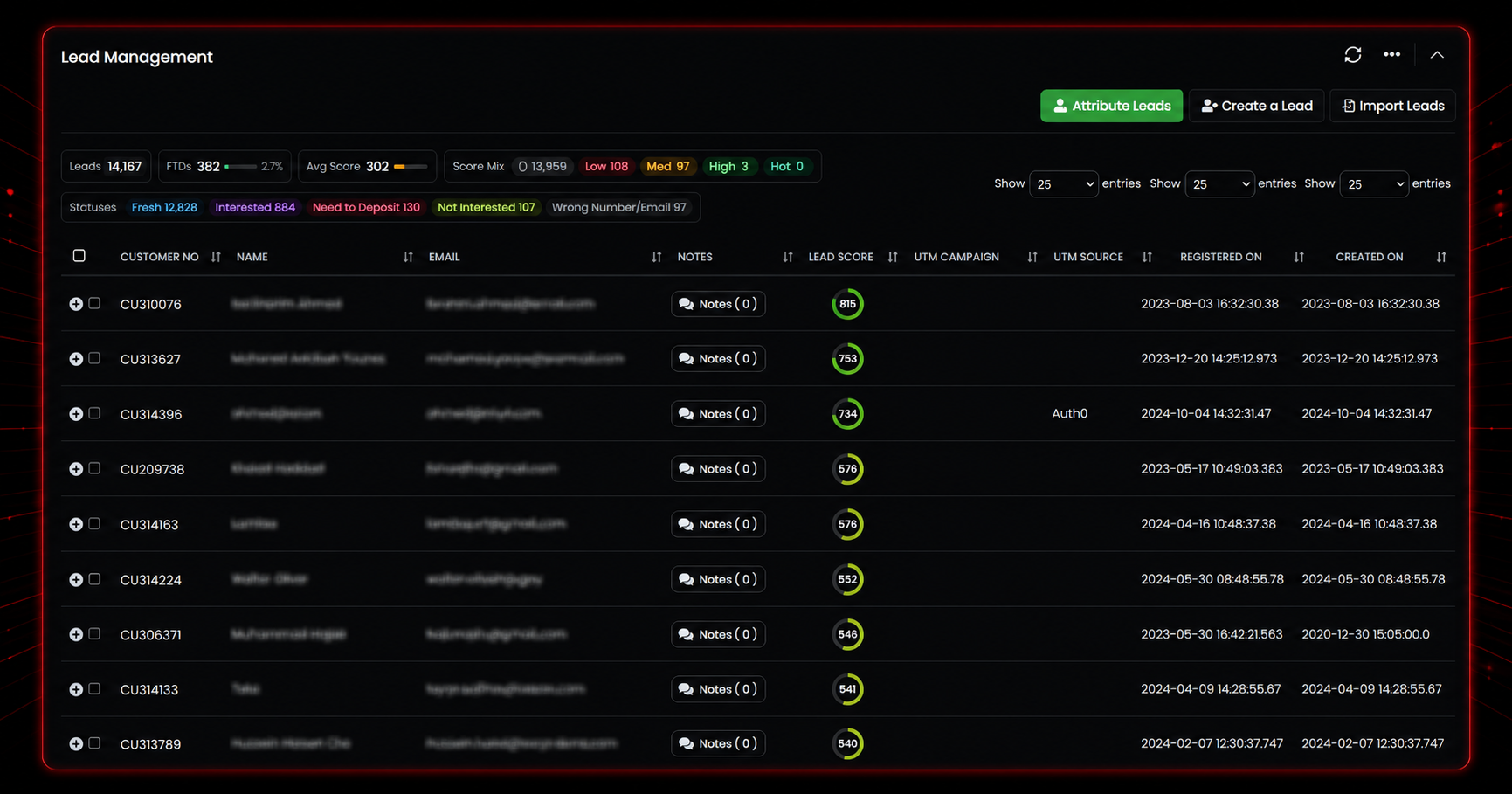
Task: Filter by Interested 884 status
Action: click(255, 207)
